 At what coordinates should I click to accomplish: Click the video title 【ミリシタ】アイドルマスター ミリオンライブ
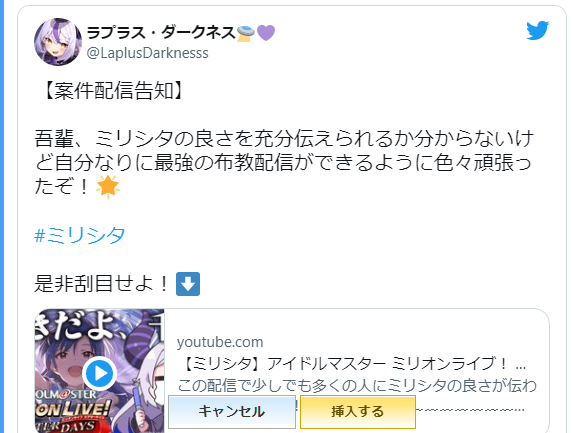point(354,364)
